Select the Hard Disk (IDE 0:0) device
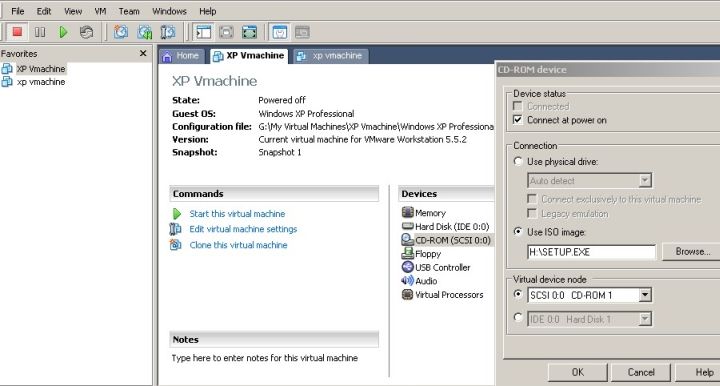 pyautogui.click(x=445, y=226)
